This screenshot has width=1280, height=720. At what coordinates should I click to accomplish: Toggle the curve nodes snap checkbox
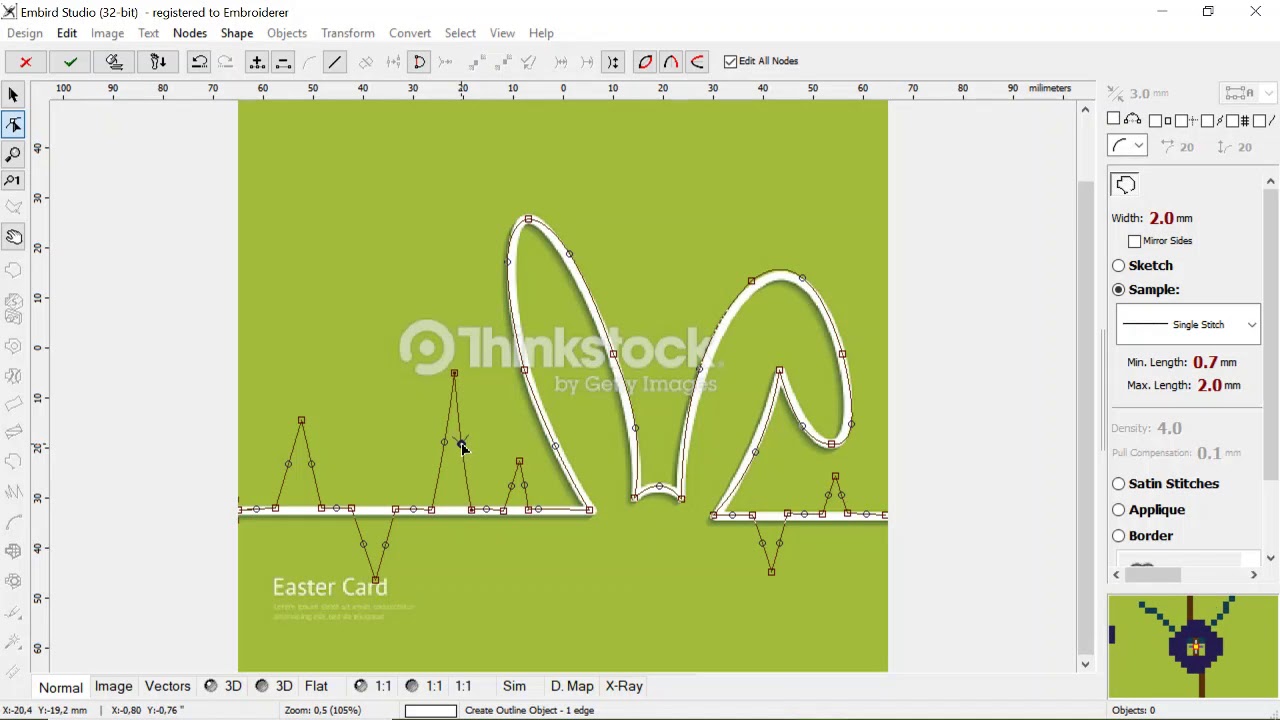pos(1113,119)
